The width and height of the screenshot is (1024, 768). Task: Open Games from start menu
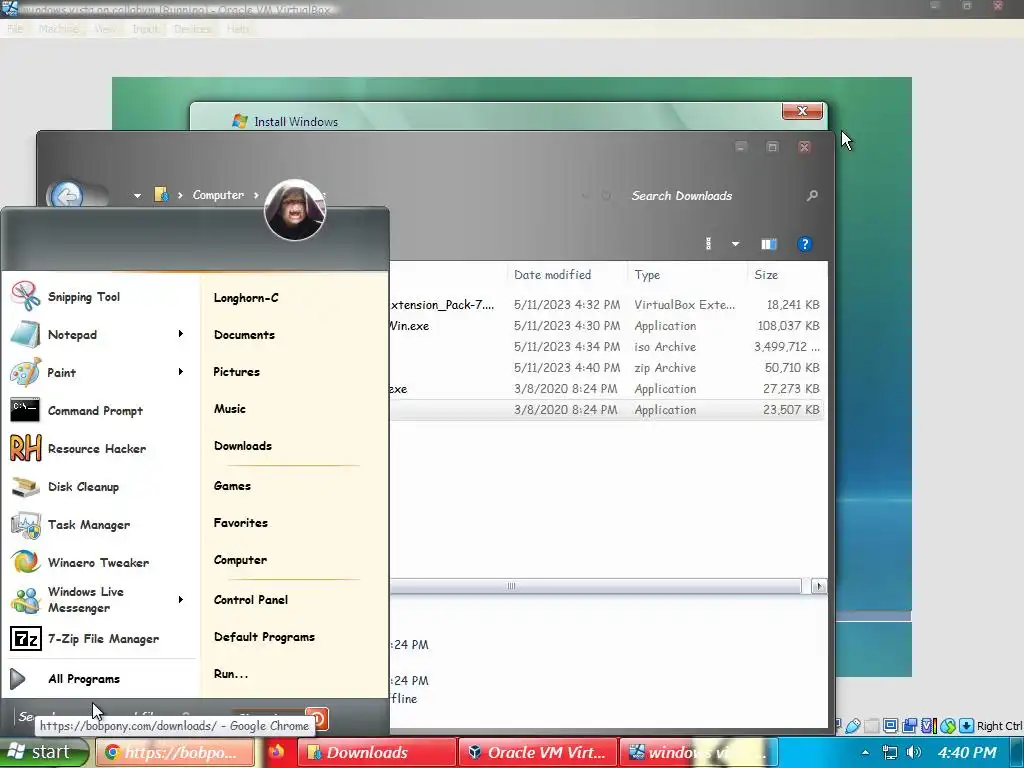point(232,486)
